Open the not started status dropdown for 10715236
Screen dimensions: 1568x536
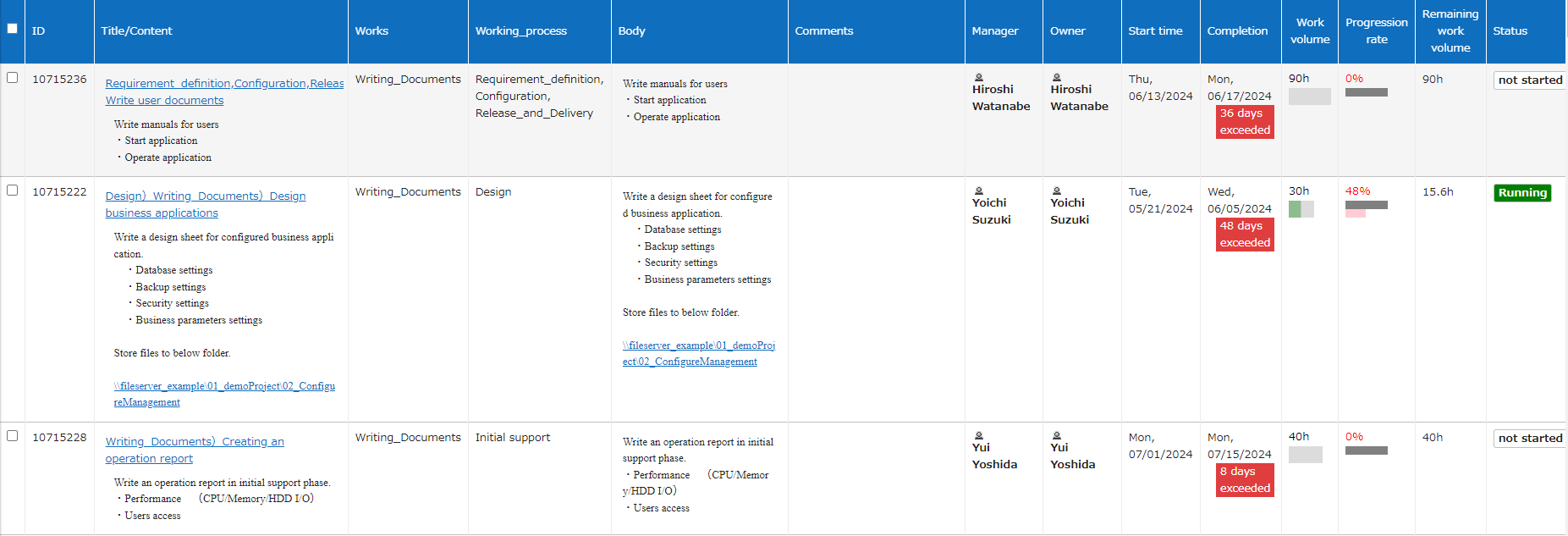(x=1530, y=80)
